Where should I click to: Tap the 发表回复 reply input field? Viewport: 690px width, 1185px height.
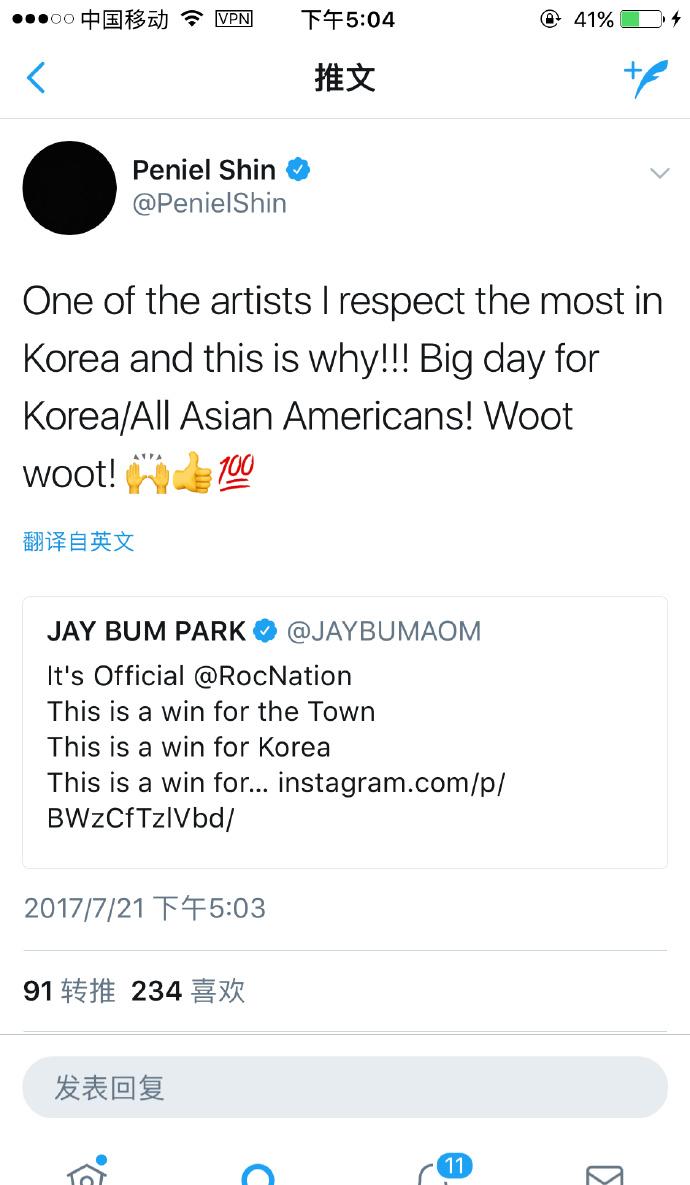pyautogui.click(x=345, y=1088)
